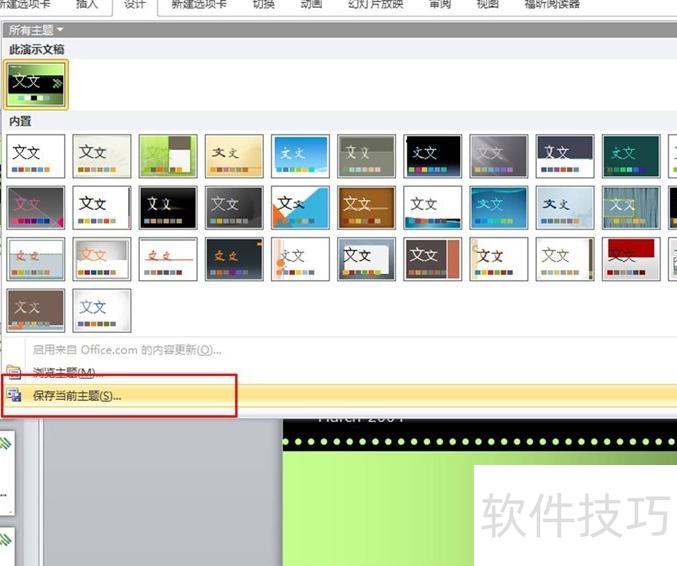The height and width of the screenshot is (566, 677).
Task: Apply the green theme with brown box
Action: point(168,156)
